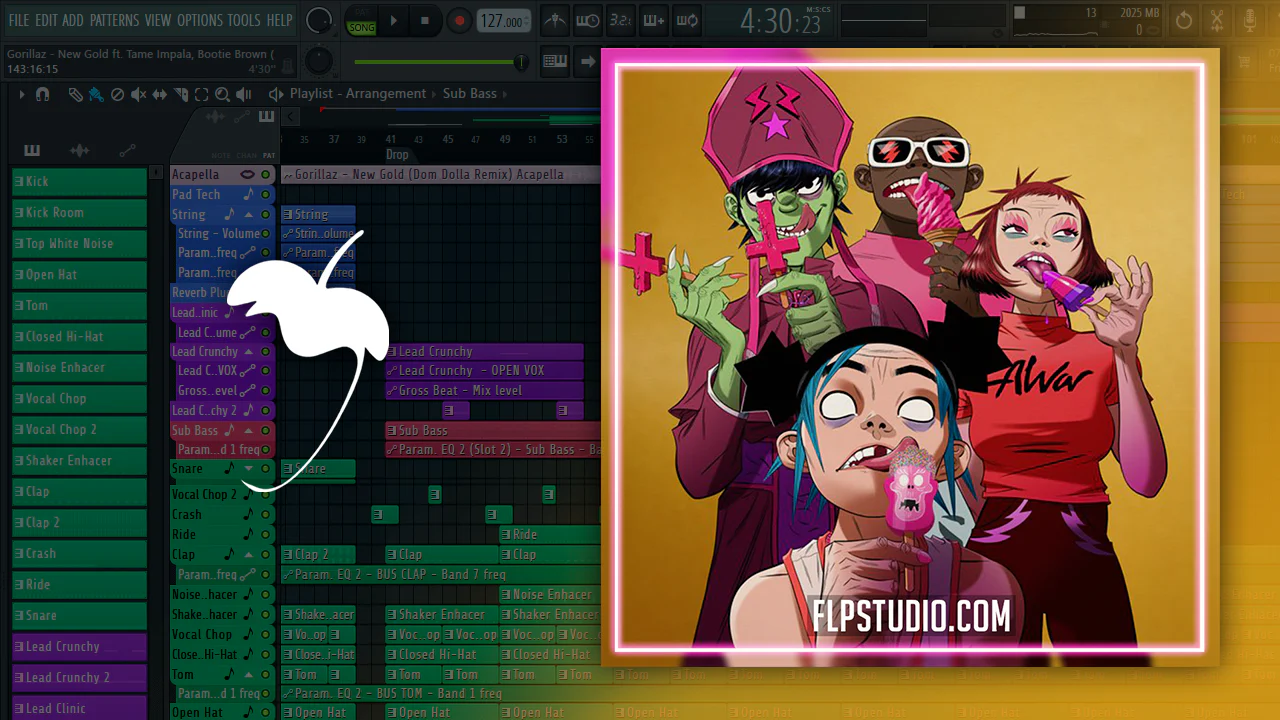Start recording with the record button
This screenshot has height=720, width=1280.
(x=459, y=20)
